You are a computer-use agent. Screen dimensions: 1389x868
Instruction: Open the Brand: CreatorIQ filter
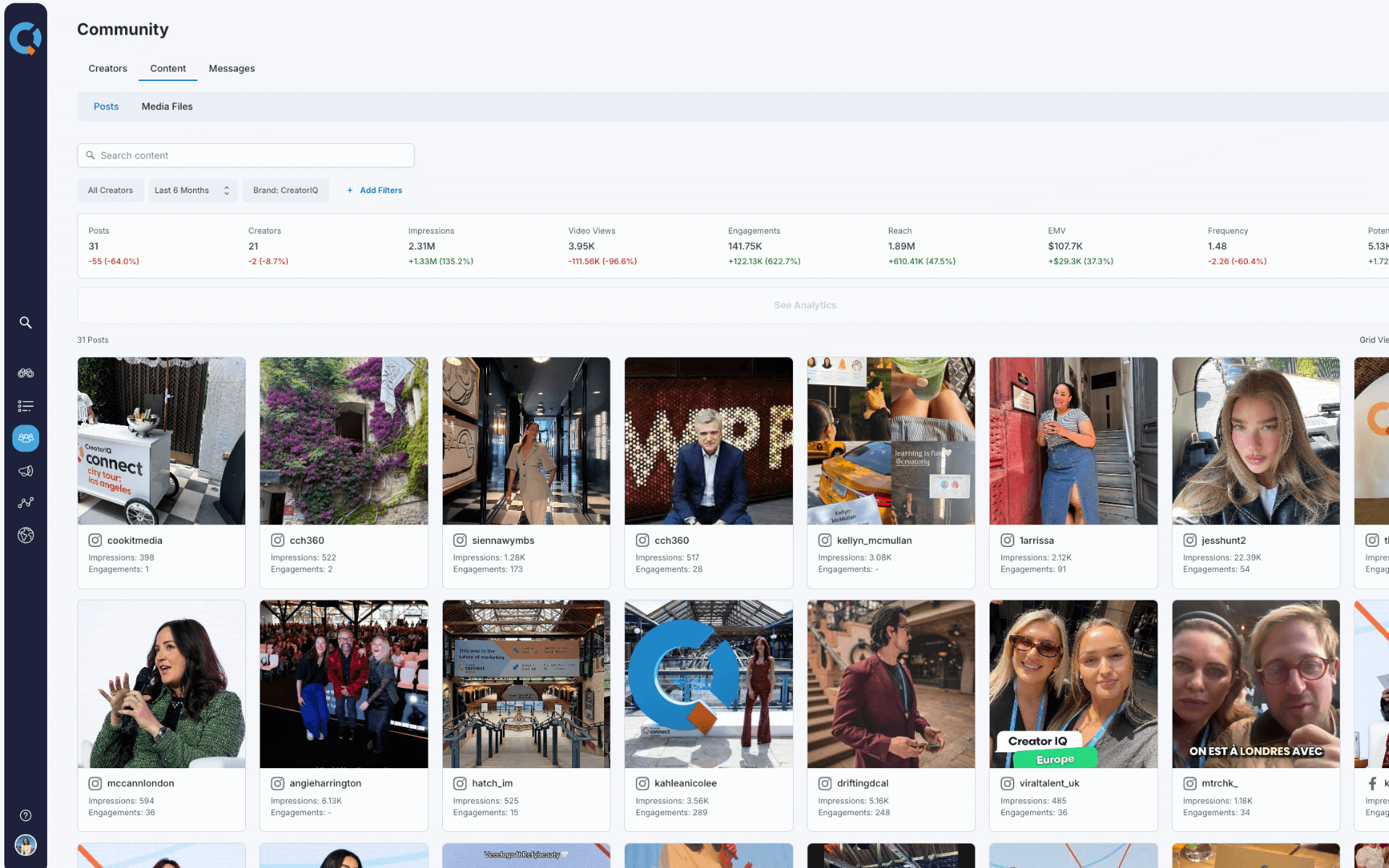[285, 190]
